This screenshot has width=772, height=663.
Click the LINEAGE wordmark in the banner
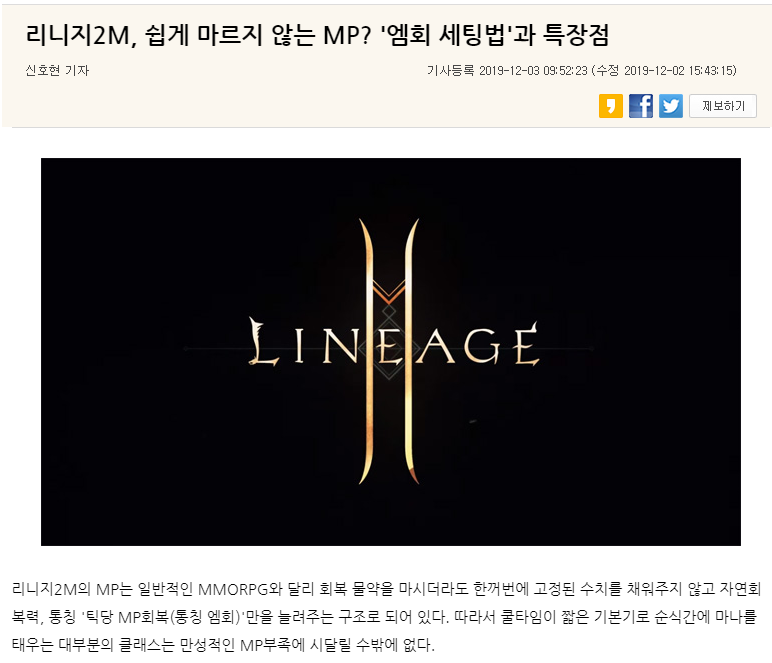pyautogui.click(x=394, y=342)
